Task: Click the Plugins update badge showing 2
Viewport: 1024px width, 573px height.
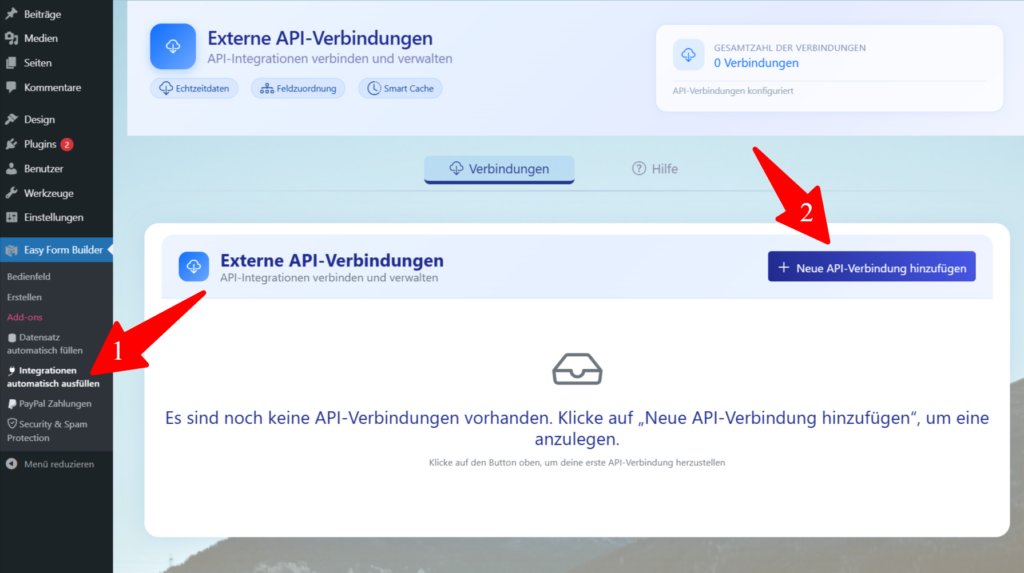Action: coord(67,144)
